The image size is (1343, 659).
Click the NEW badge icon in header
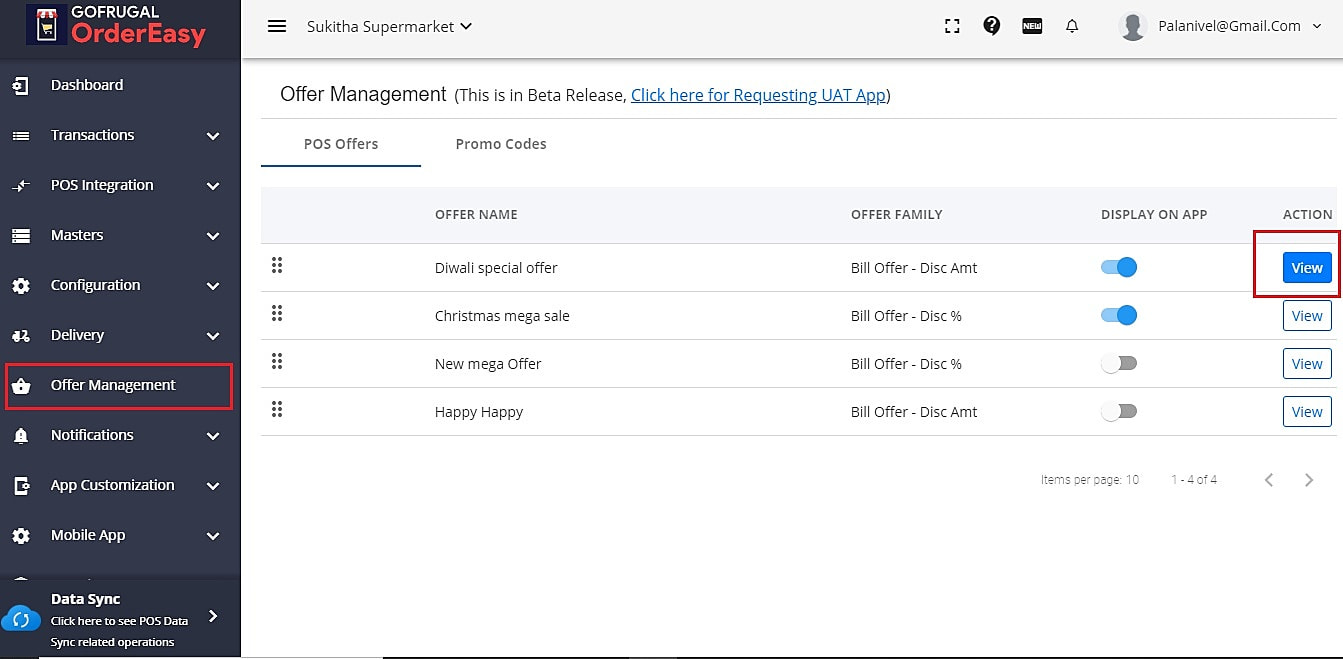[1032, 27]
